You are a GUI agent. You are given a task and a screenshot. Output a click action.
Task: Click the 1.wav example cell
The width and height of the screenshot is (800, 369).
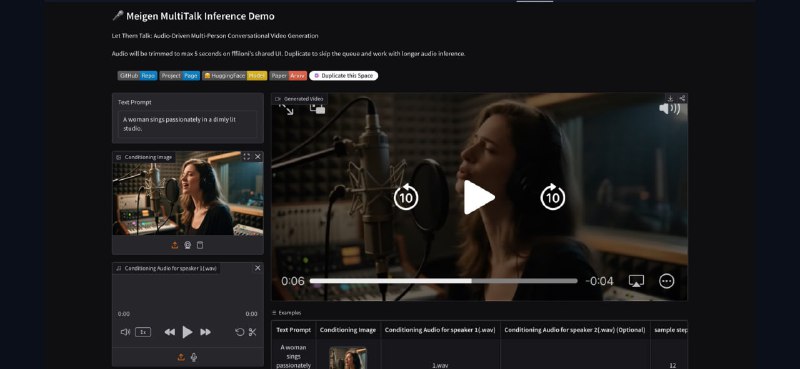tap(440, 365)
